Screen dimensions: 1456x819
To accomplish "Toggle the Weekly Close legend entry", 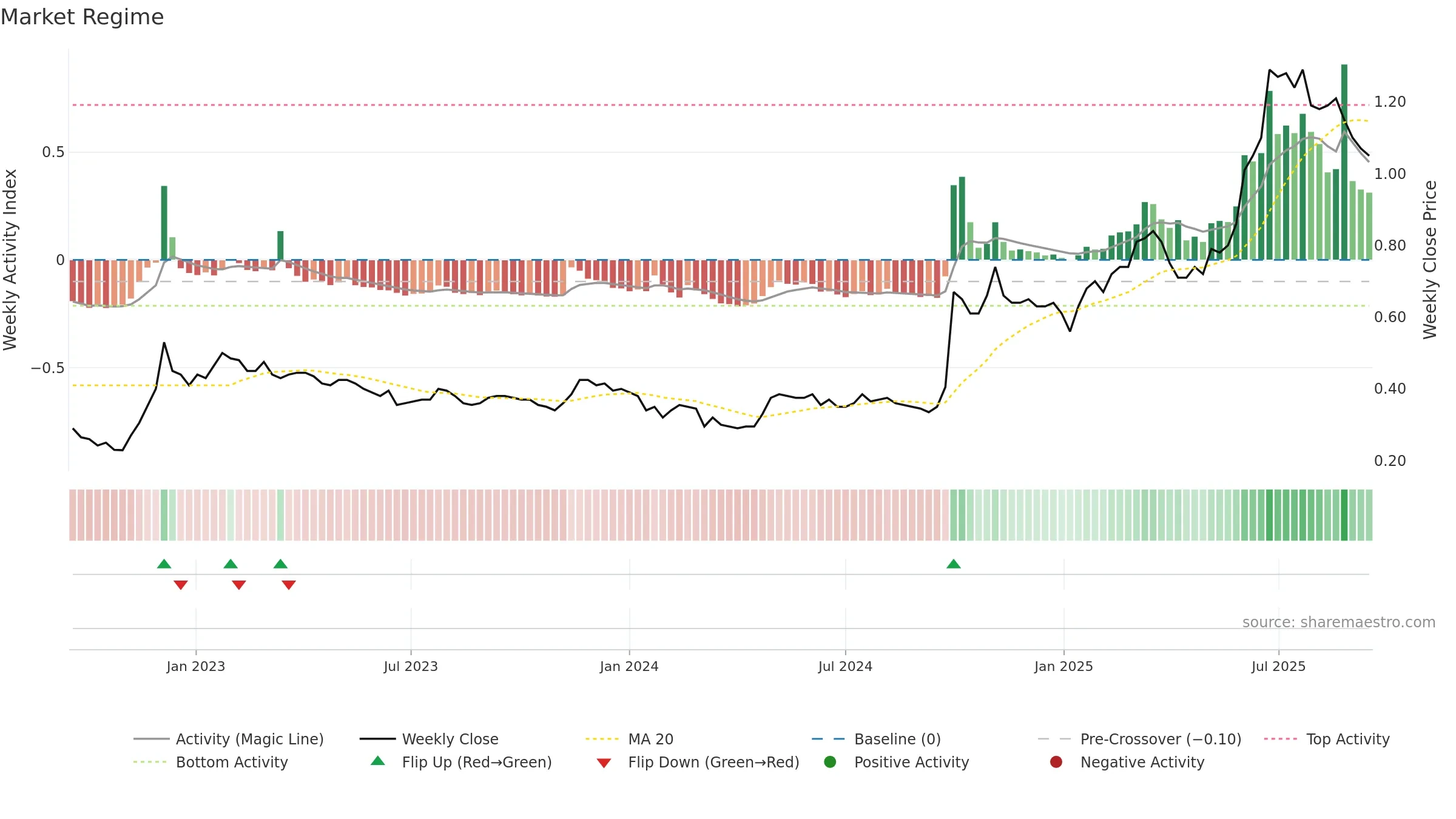I will 429,739.
